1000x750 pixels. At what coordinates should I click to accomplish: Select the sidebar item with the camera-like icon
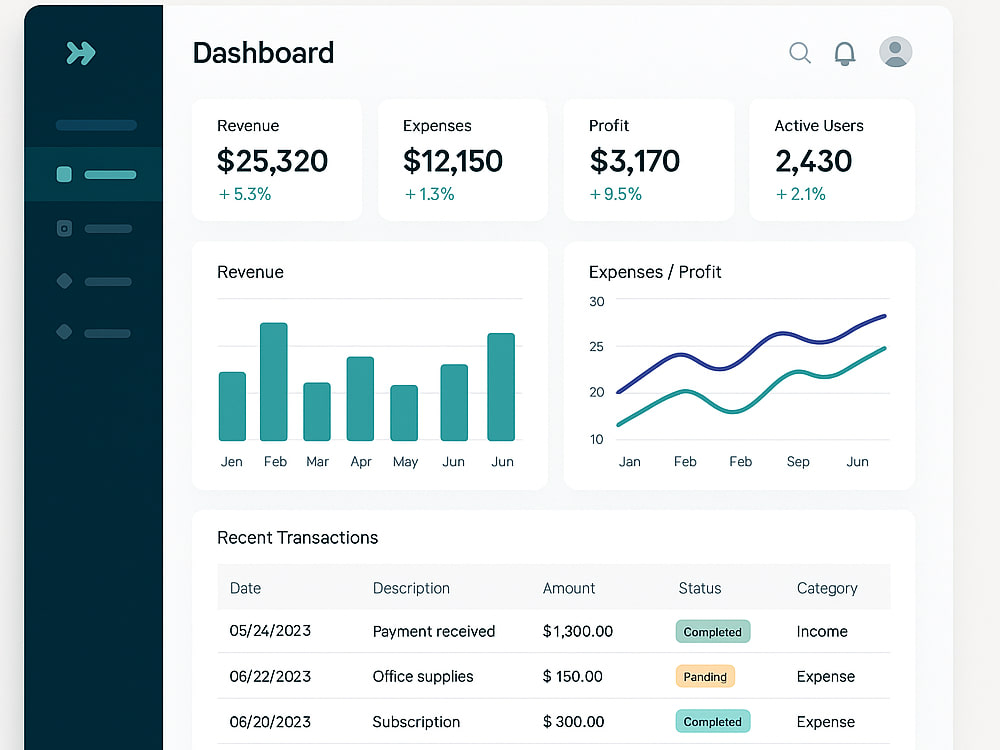point(64,228)
